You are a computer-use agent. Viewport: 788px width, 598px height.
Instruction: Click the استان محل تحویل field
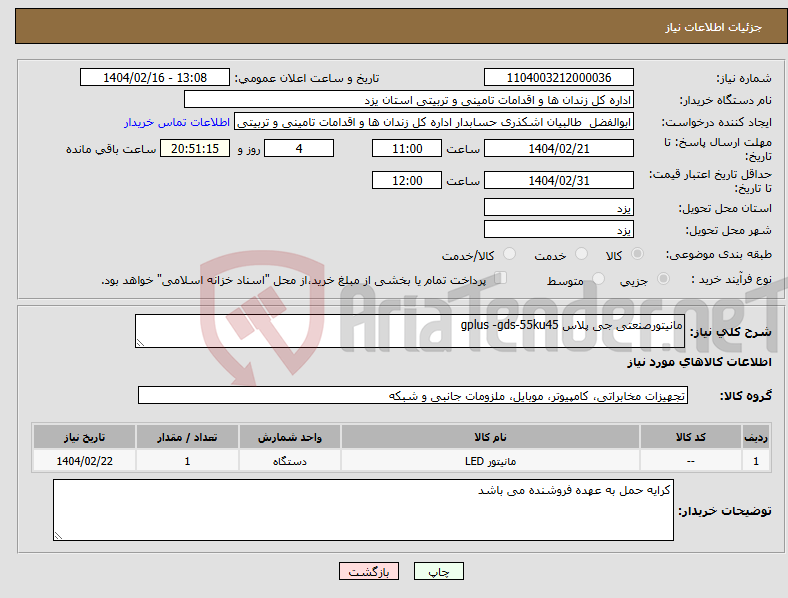coord(558,207)
